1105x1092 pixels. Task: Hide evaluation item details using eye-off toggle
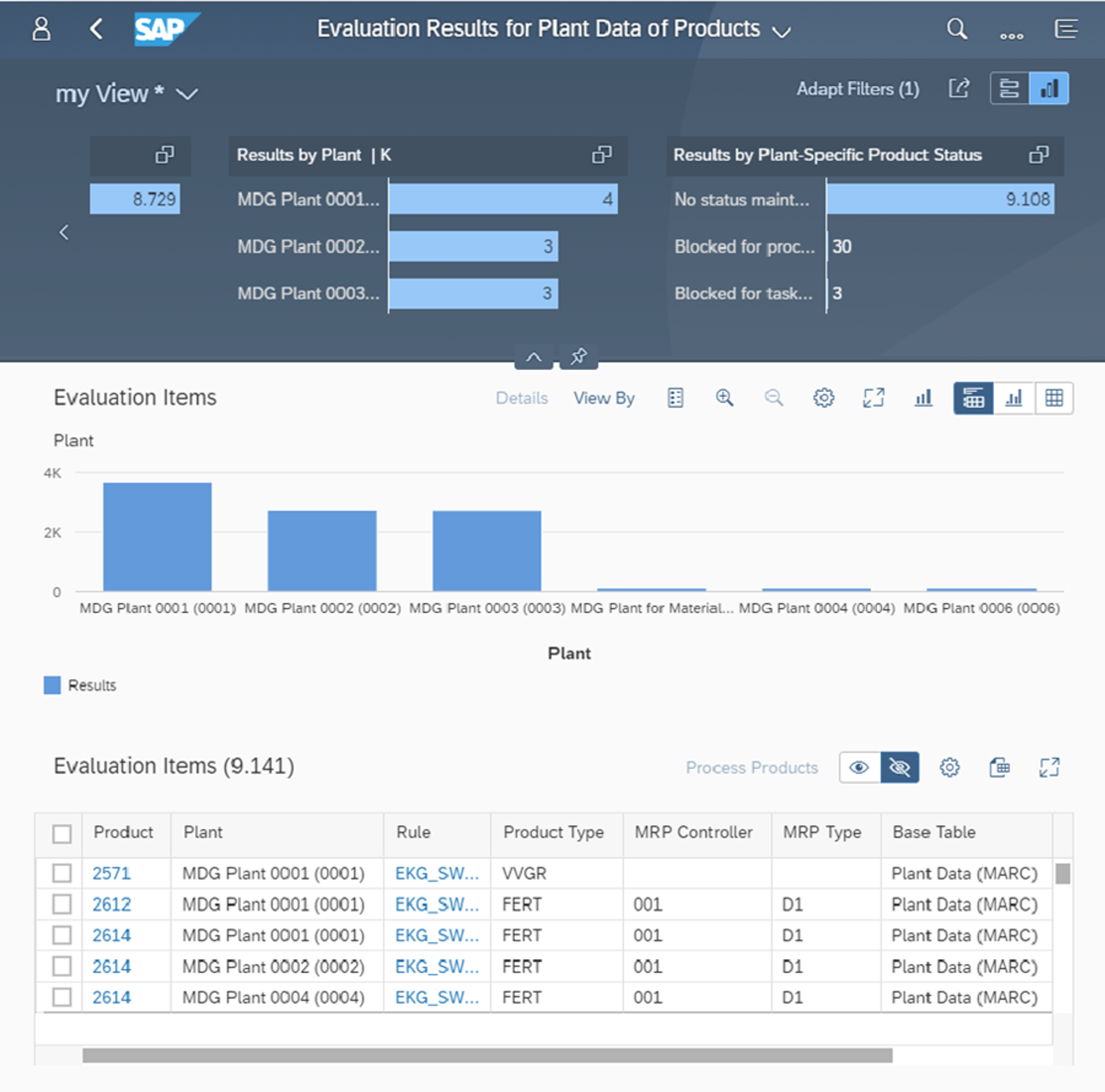click(899, 768)
